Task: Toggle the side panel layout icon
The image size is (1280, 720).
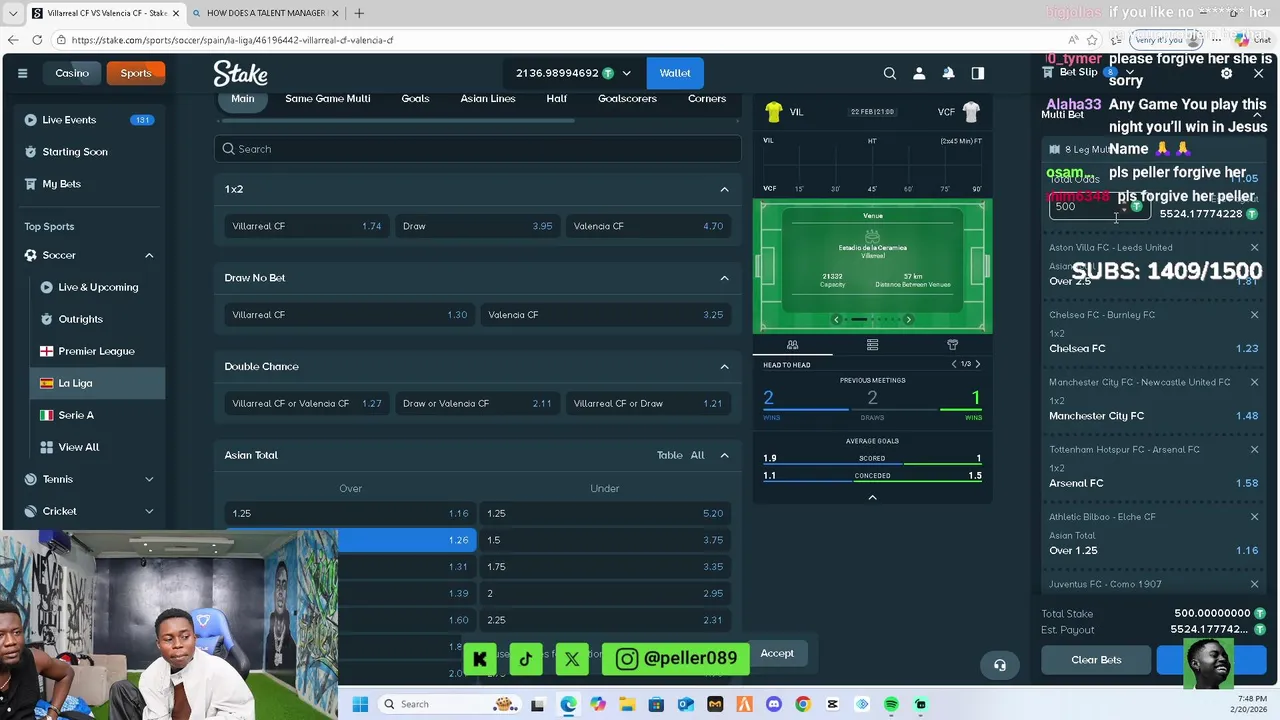Action: [x=978, y=73]
